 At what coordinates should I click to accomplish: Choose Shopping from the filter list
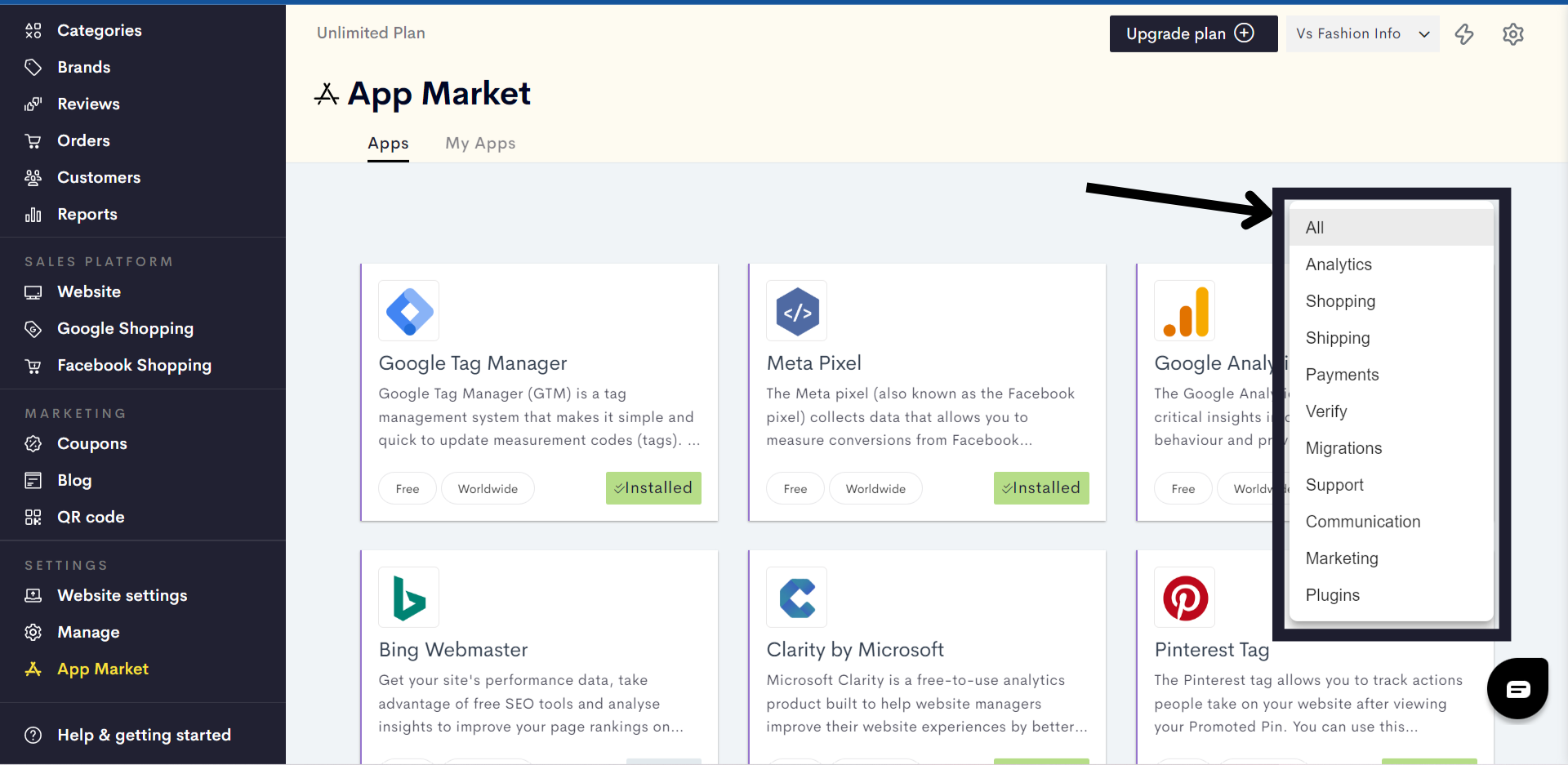coord(1392,301)
